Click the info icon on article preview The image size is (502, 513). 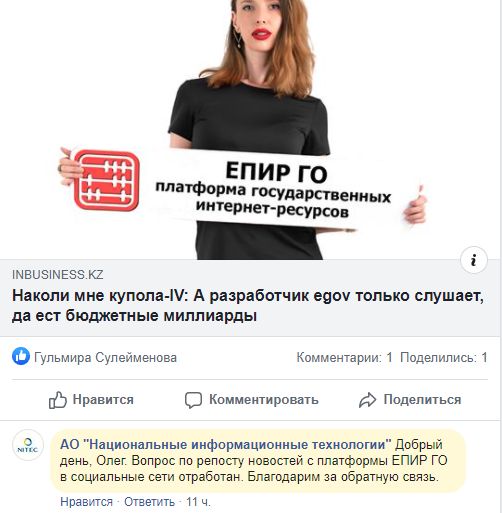pos(474,260)
